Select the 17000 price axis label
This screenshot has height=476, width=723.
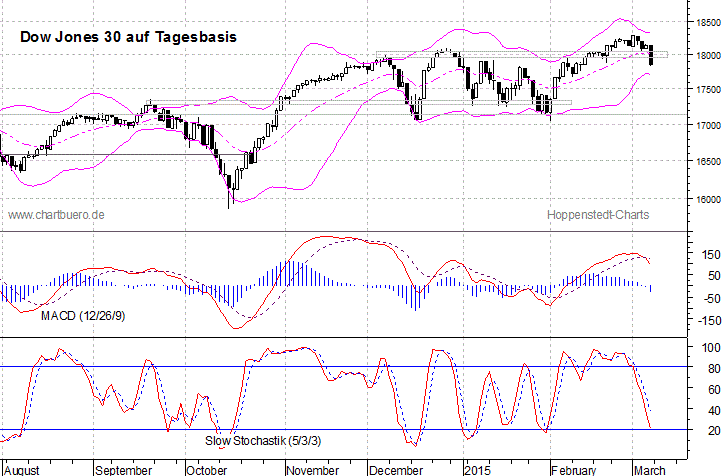point(709,125)
